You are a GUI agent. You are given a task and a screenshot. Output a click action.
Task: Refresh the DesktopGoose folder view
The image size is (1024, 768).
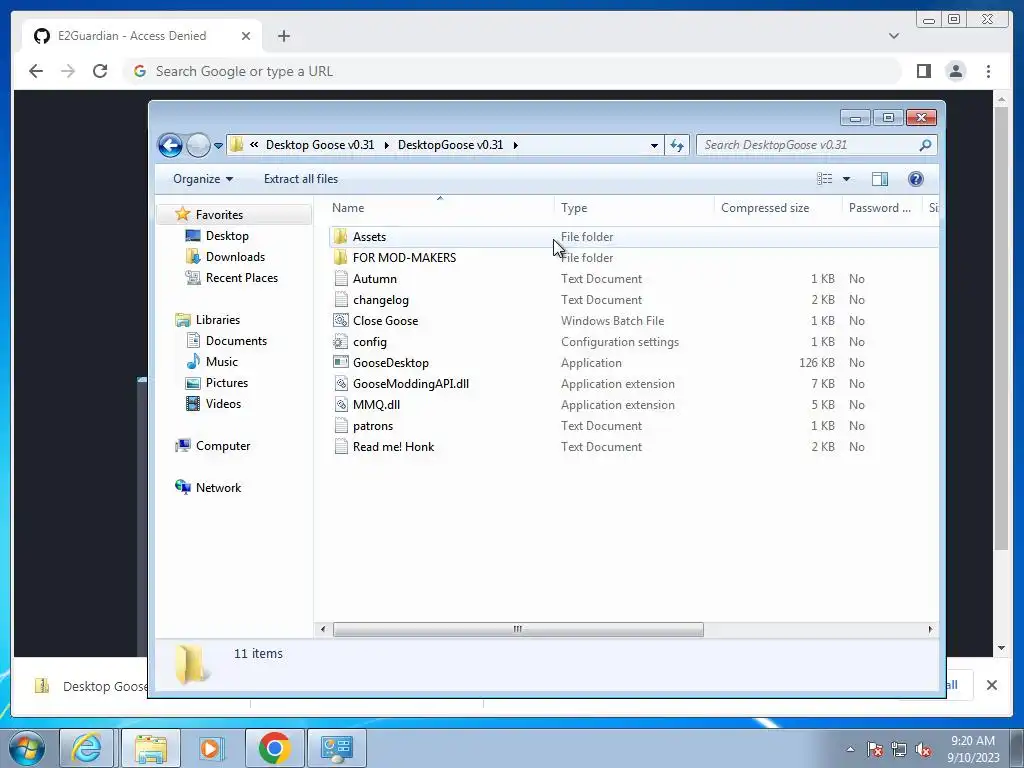(677, 146)
